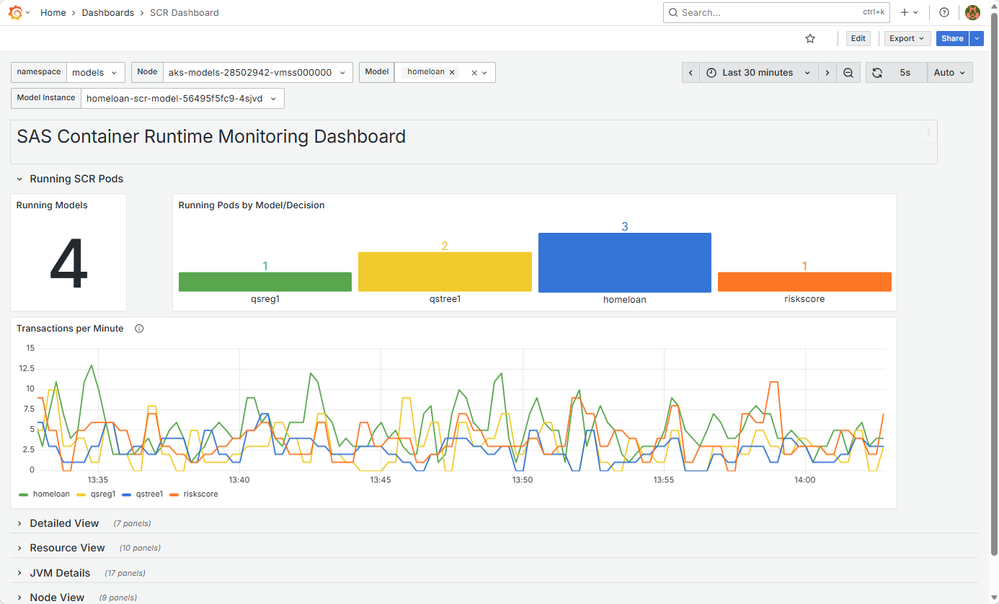Open Transactions per Minute info icon
Viewport: 999px width, 604px height.
139,329
